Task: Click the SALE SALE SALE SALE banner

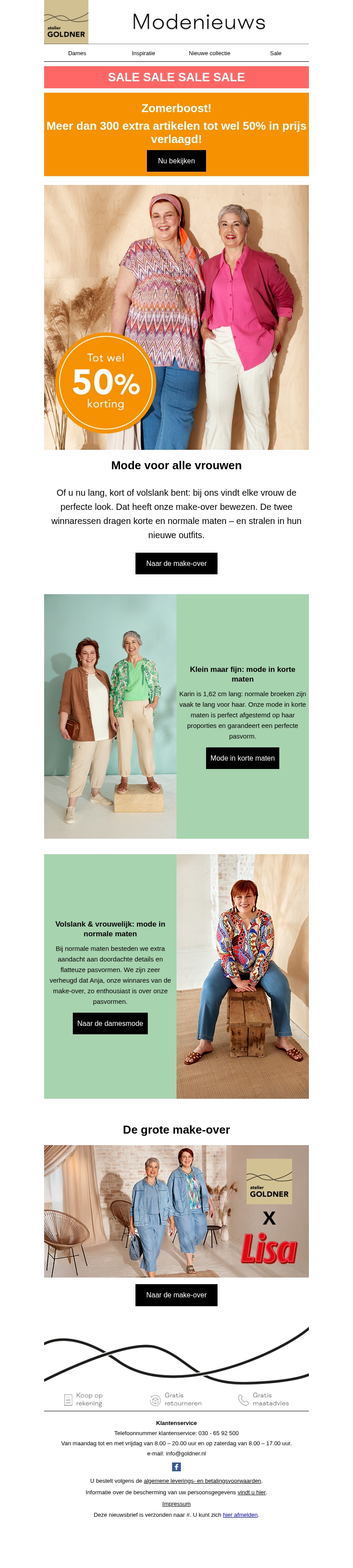Action: click(x=176, y=77)
